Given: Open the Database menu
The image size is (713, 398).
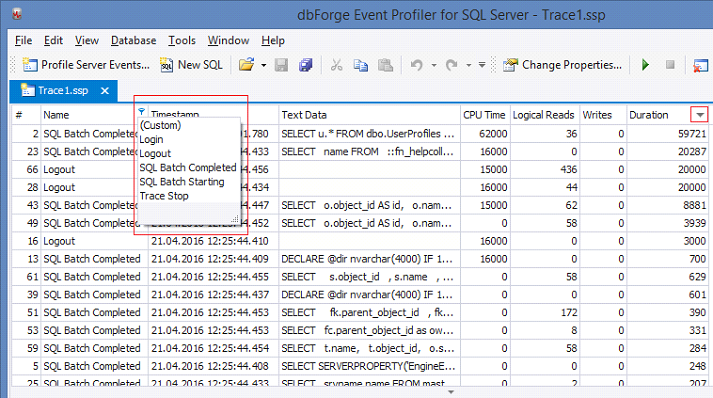Looking at the screenshot, I should pyautogui.click(x=134, y=40).
